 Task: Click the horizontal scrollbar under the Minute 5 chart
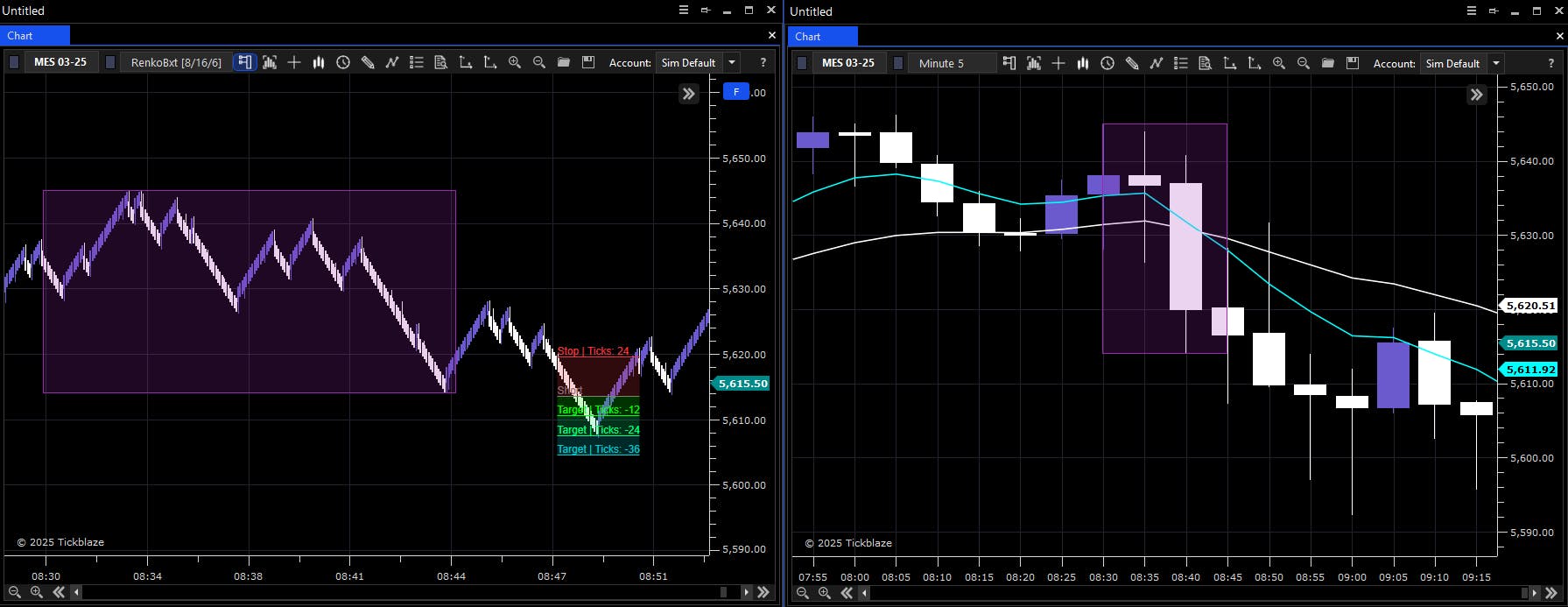pos(1199,593)
